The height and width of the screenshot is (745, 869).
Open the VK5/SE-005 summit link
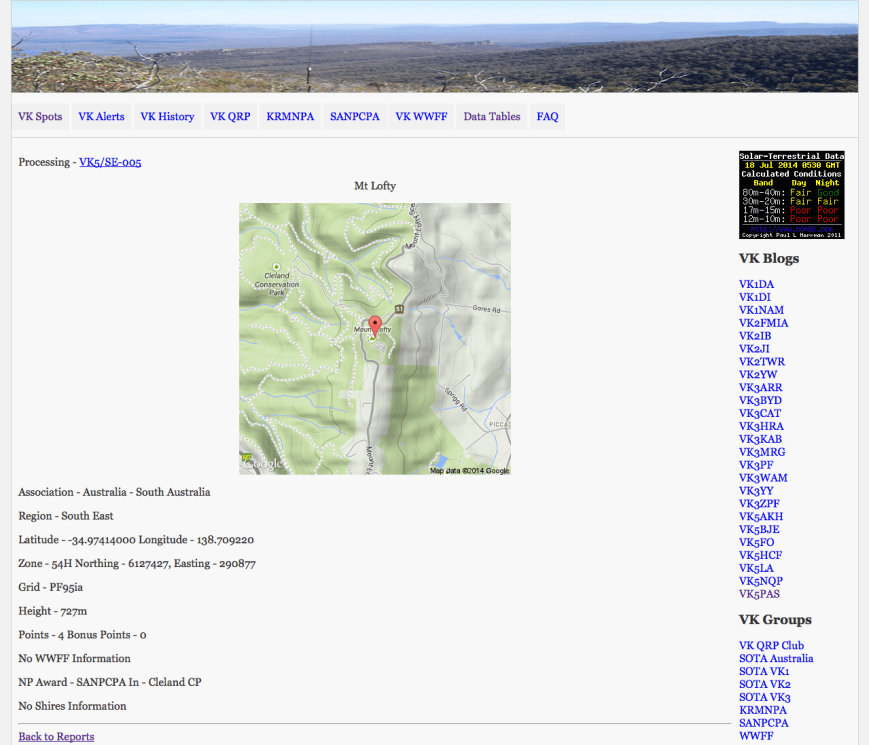pos(110,161)
